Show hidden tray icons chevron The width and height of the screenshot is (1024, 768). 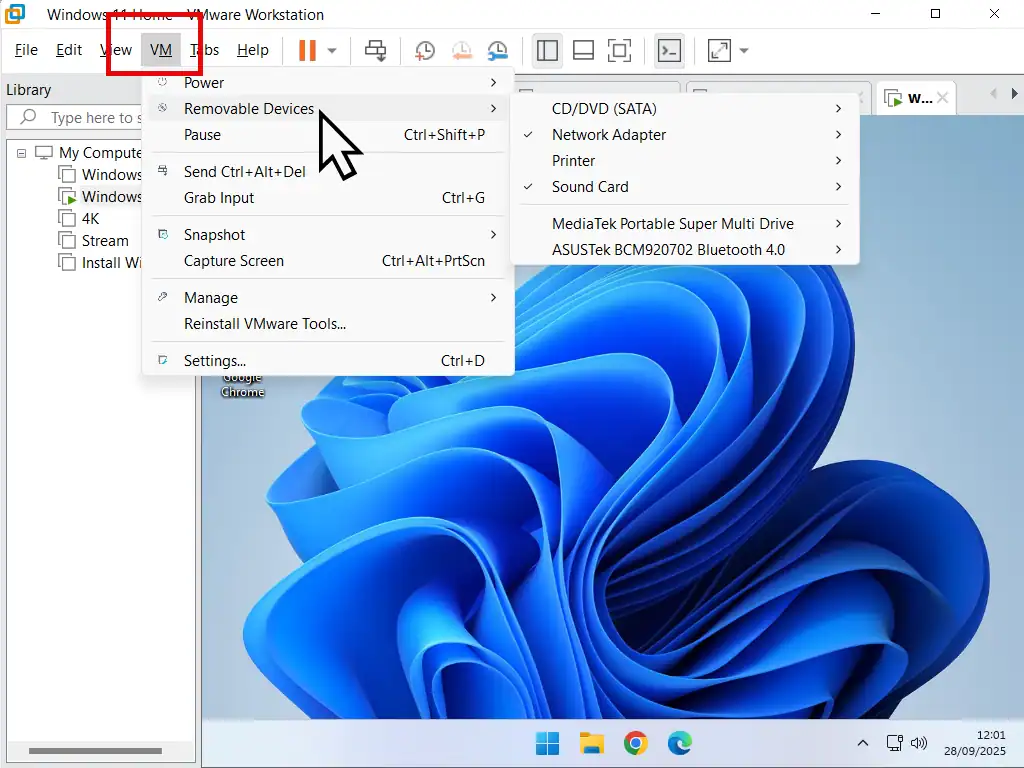[x=863, y=743]
